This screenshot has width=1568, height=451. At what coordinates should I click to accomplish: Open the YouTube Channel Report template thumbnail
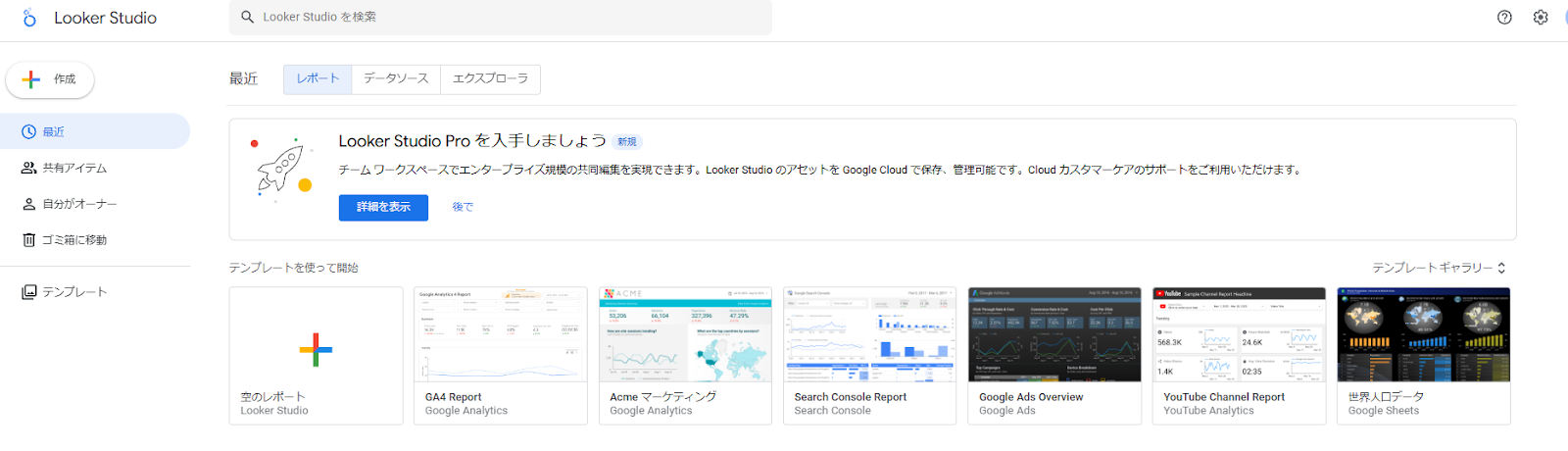pos(1239,334)
